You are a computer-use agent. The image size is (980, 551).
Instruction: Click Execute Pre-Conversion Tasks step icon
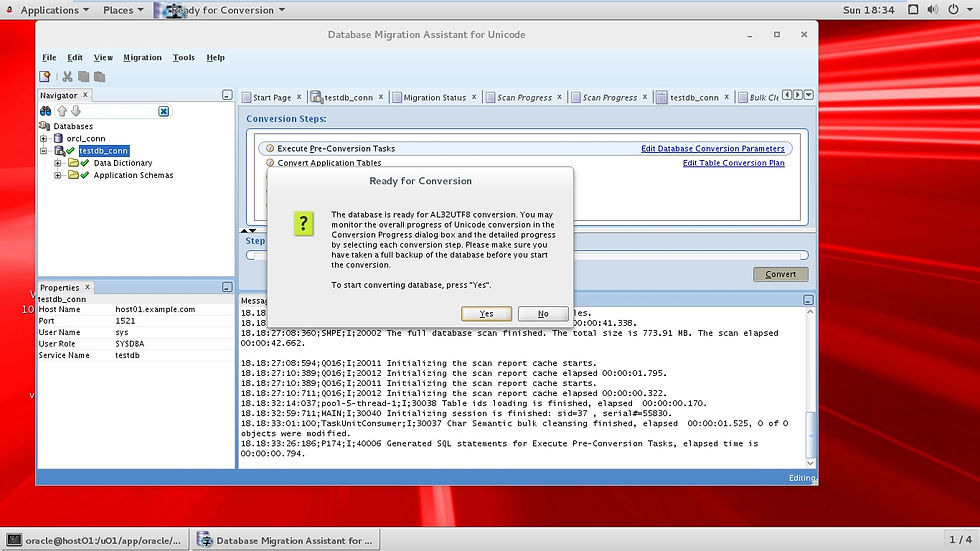click(270, 149)
